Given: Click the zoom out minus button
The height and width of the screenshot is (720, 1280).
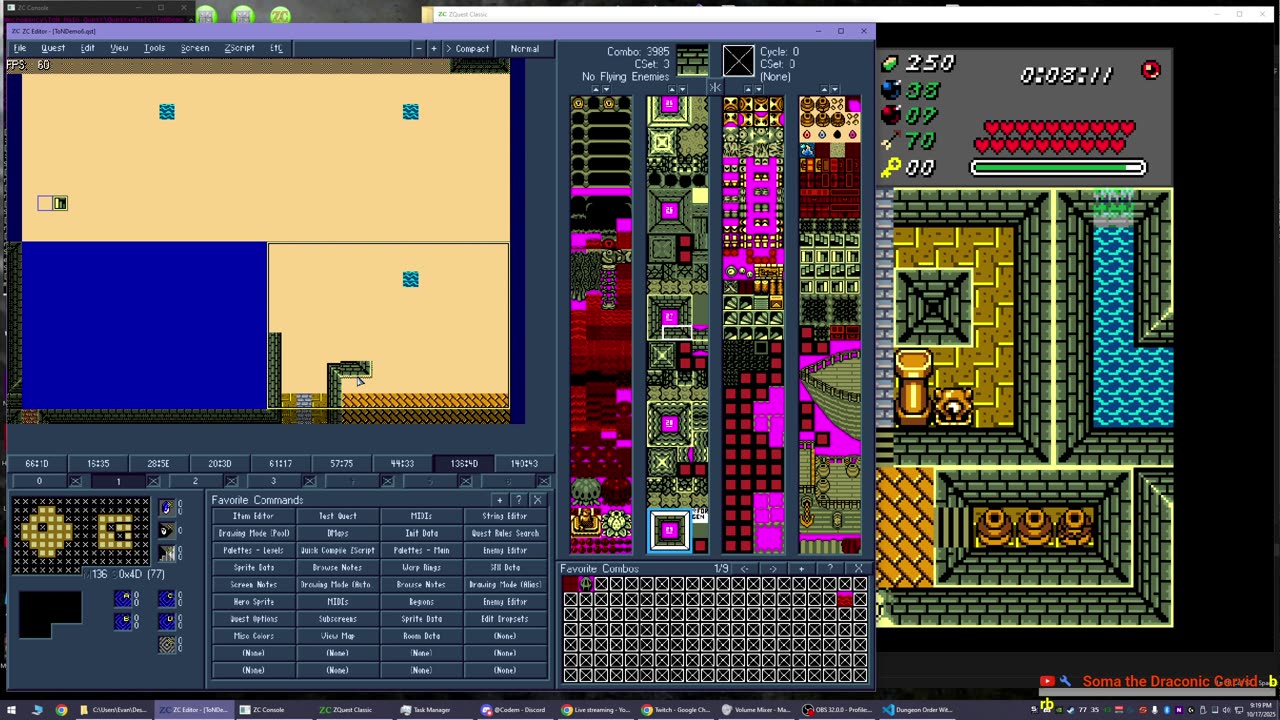Looking at the screenshot, I should tap(419, 48).
